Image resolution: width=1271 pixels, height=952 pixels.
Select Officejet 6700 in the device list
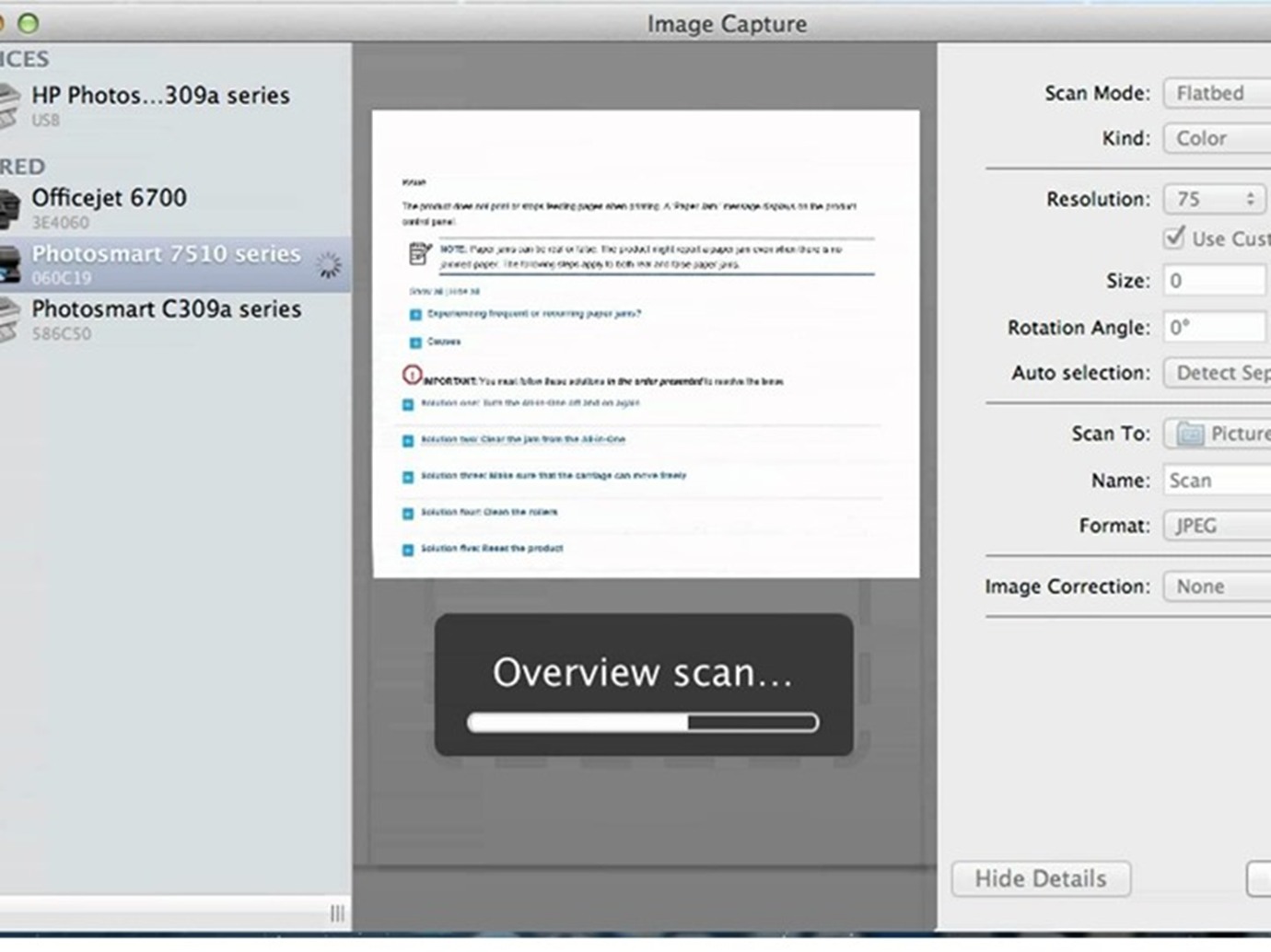[109, 198]
